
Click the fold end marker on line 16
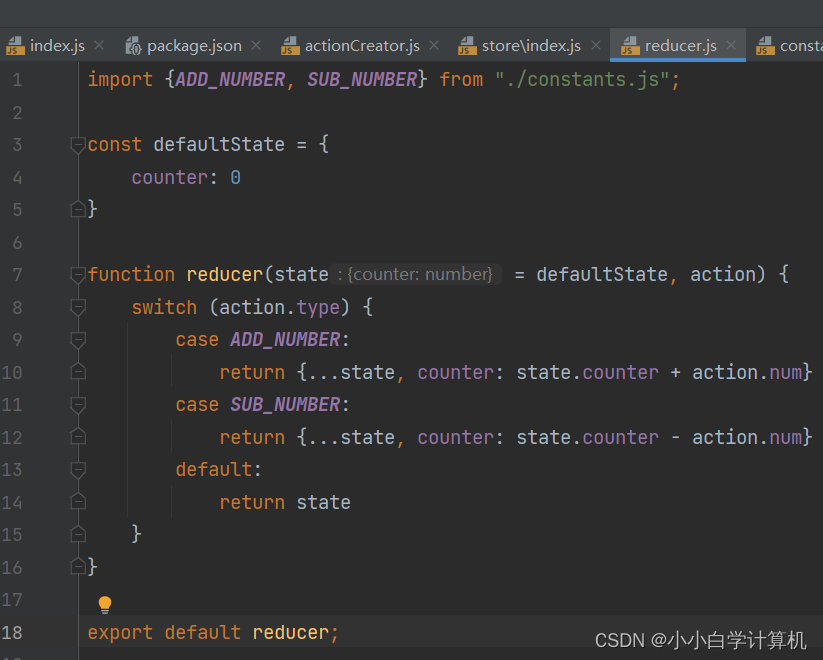point(78,567)
